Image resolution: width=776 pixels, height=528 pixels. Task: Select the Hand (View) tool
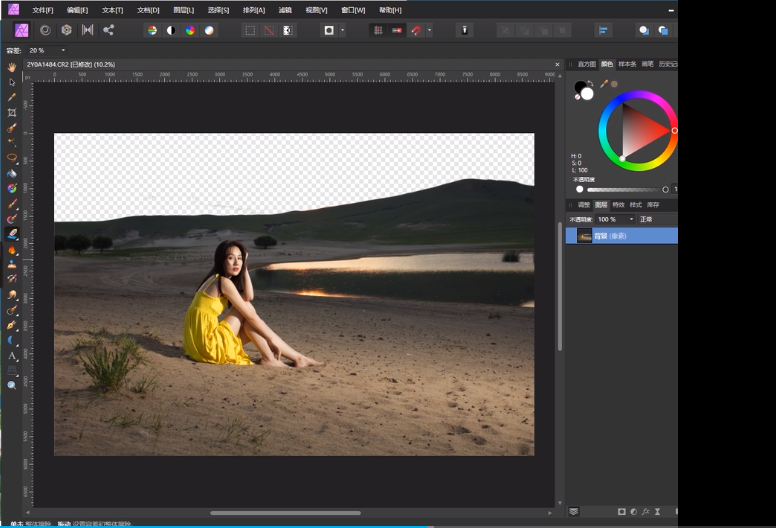pyautogui.click(x=12, y=67)
